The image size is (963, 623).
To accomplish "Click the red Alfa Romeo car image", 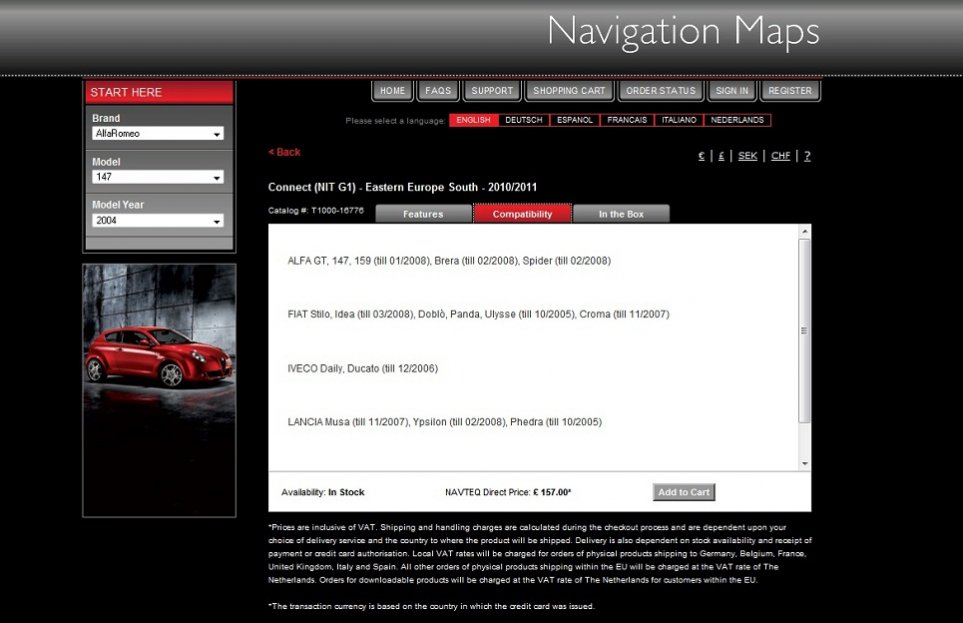I will tap(159, 355).
